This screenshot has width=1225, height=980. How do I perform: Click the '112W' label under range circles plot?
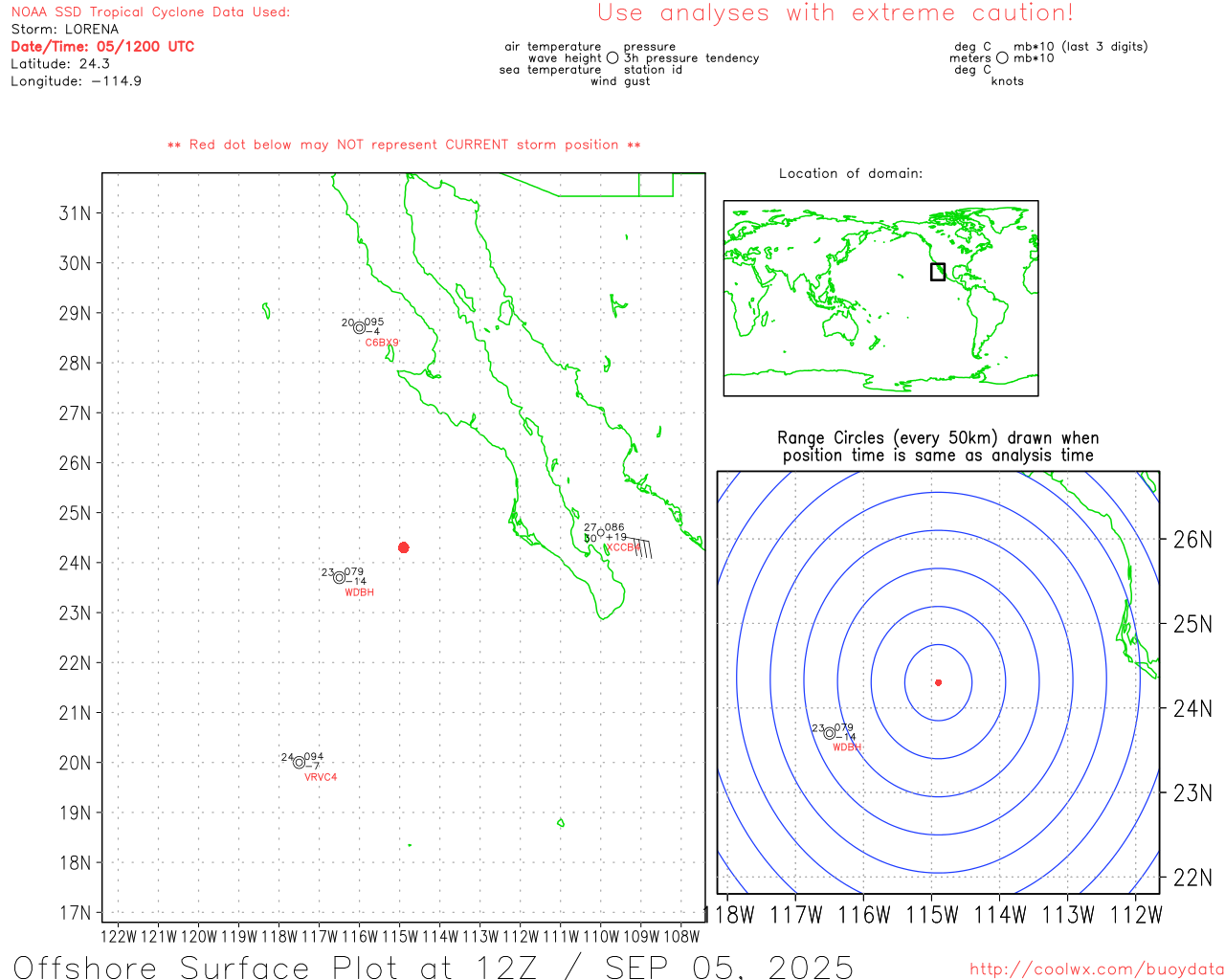[x=1136, y=914]
